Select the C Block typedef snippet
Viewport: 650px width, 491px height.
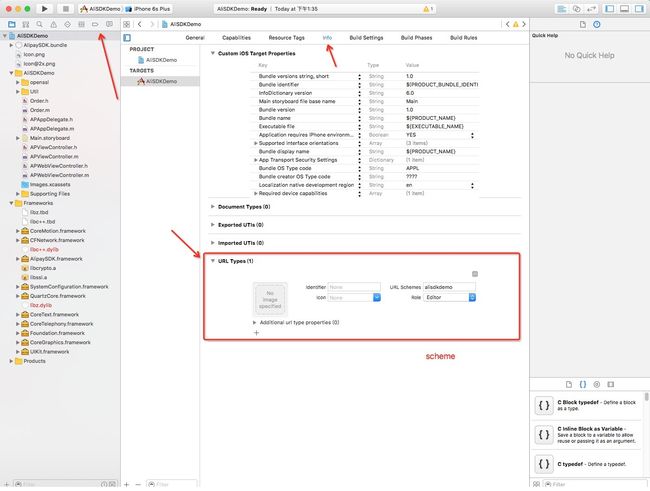point(589,405)
